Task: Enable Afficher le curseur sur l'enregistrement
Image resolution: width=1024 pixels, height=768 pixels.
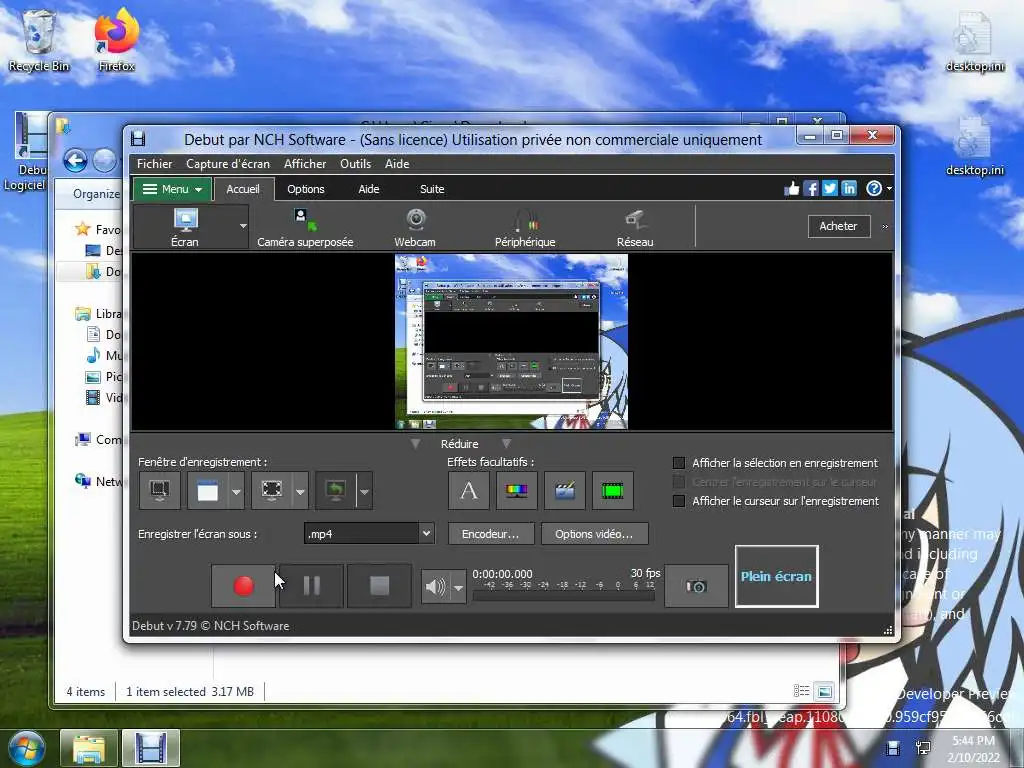Action: [x=679, y=501]
